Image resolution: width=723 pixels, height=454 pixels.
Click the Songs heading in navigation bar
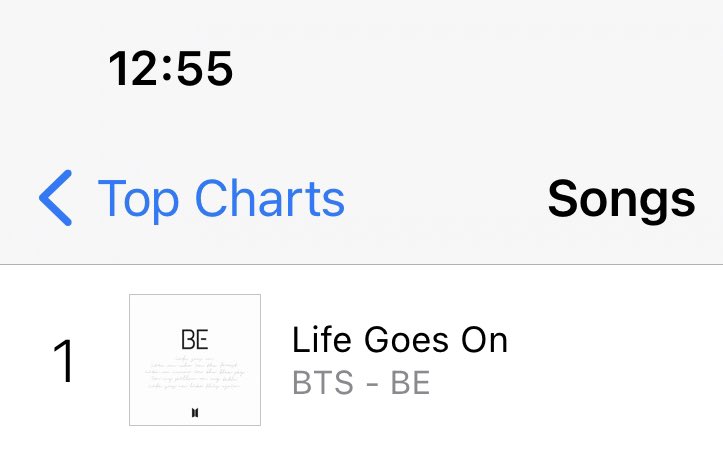coord(622,200)
